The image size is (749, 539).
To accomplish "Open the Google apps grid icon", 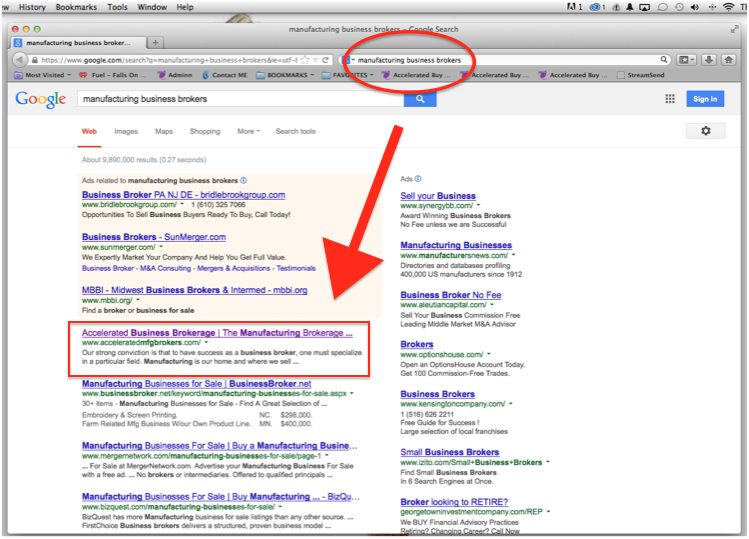I will (x=670, y=99).
